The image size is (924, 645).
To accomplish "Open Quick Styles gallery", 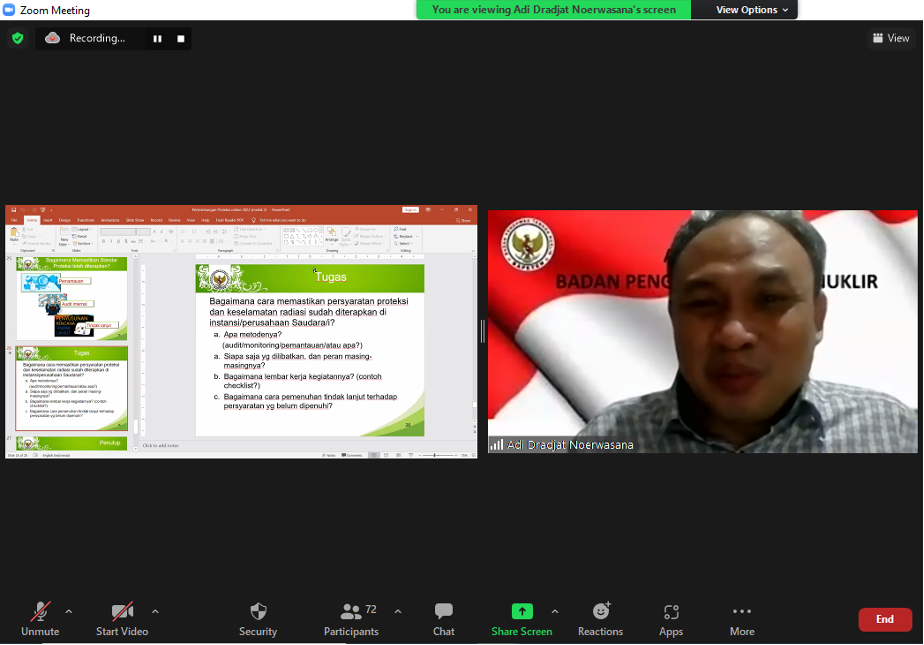I will 346,236.
